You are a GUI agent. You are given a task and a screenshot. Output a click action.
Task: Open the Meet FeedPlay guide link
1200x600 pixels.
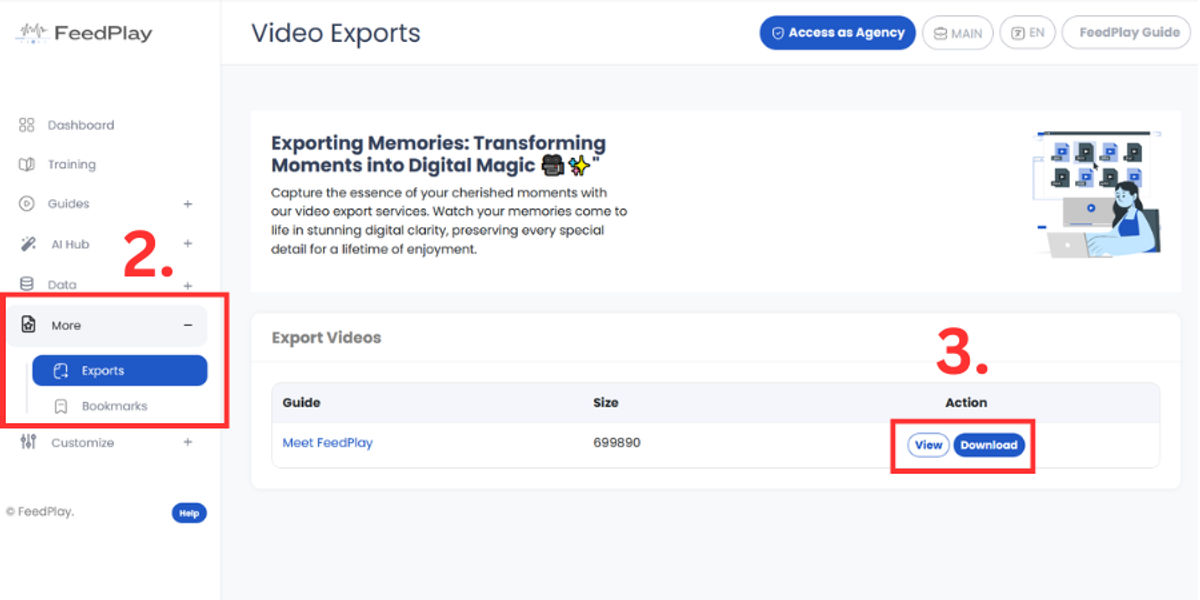click(327, 443)
